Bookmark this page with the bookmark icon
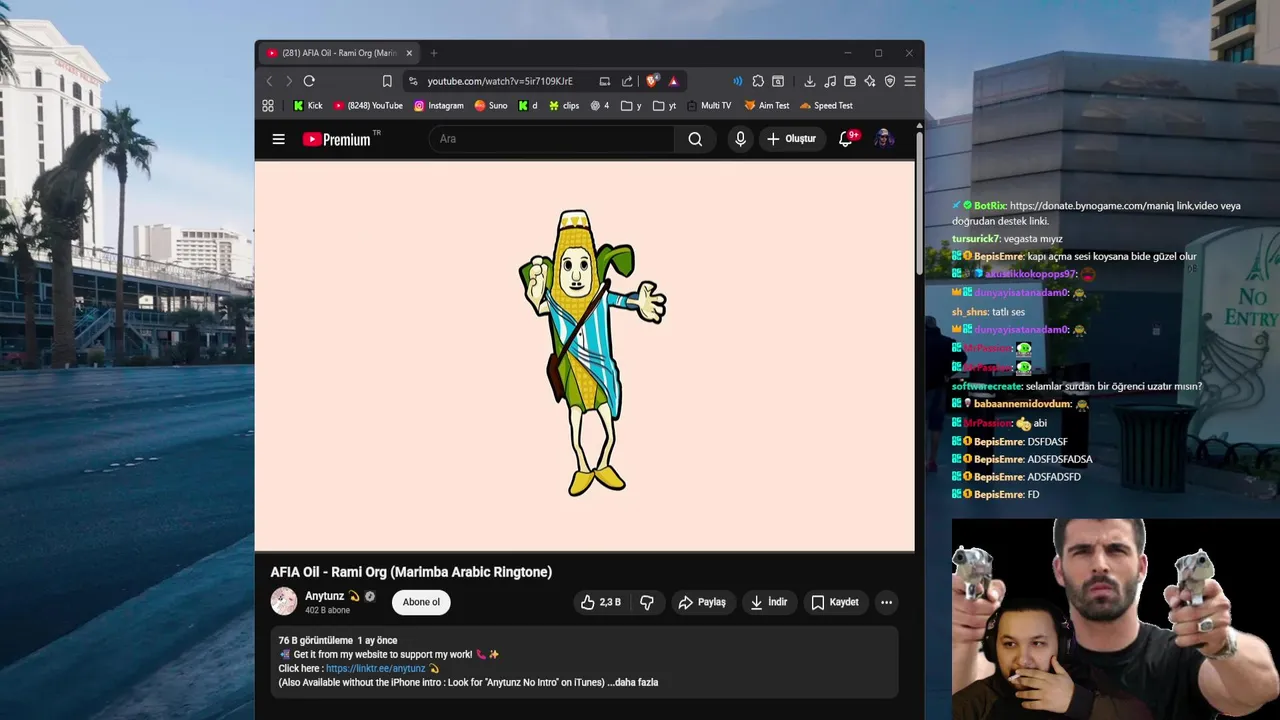1280x720 pixels. click(387, 81)
